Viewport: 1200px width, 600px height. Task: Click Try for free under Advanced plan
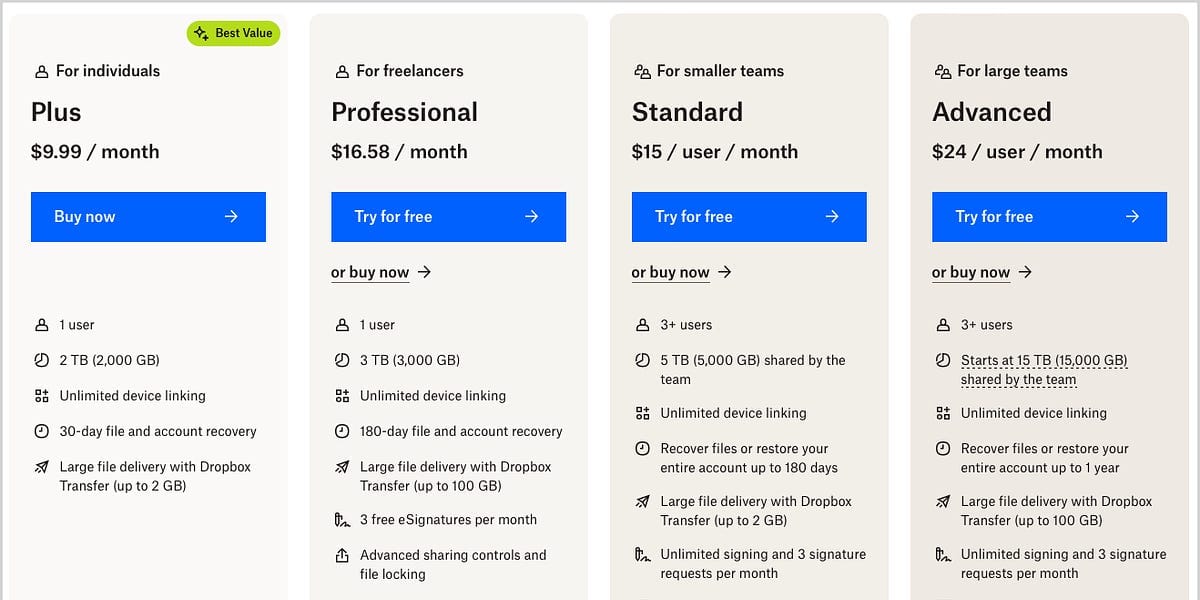coord(1048,217)
